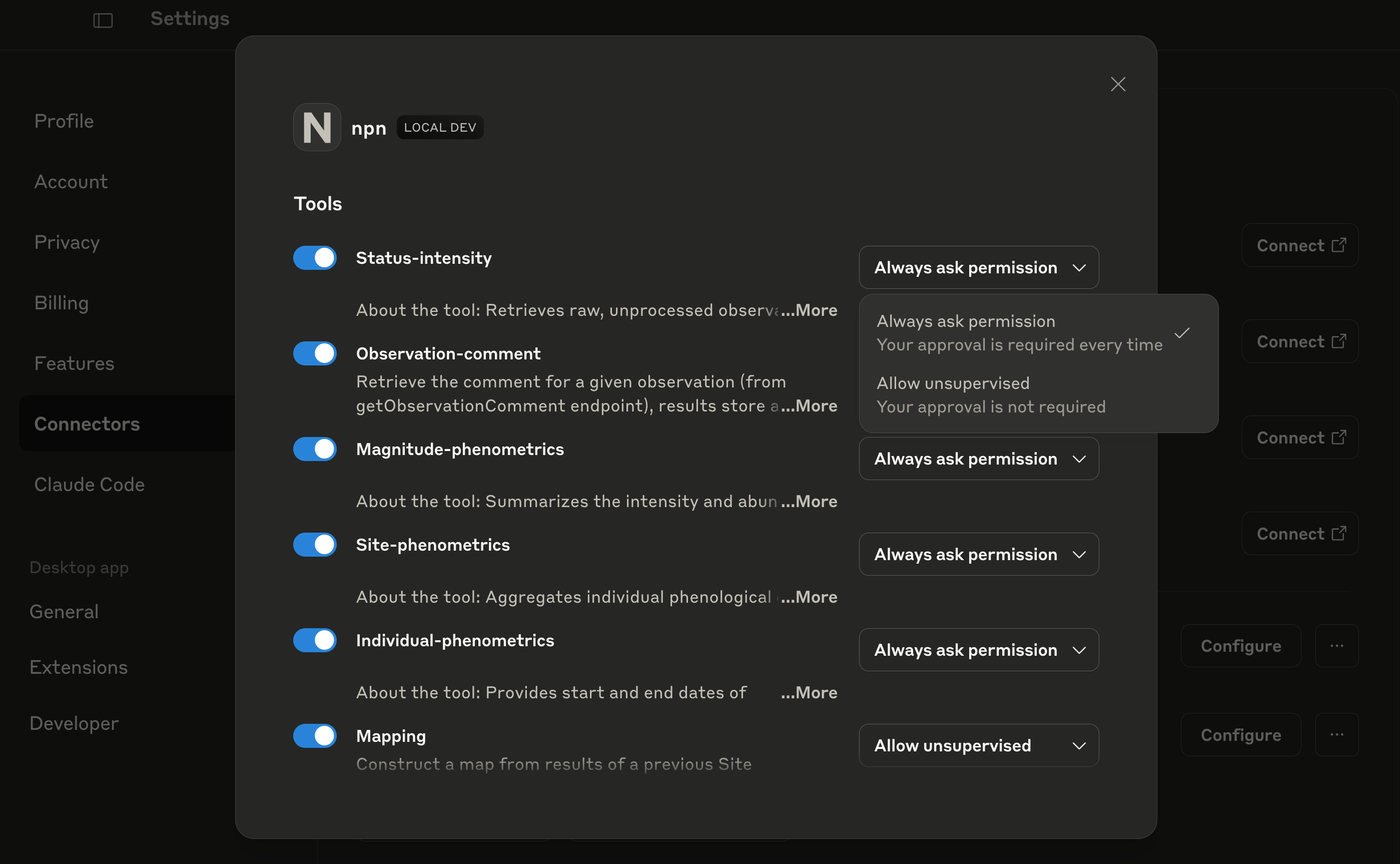Toggle the sidebar panel icon
Image resolution: width=1400 pixels, height=864 pixels.
click(103, 21)
